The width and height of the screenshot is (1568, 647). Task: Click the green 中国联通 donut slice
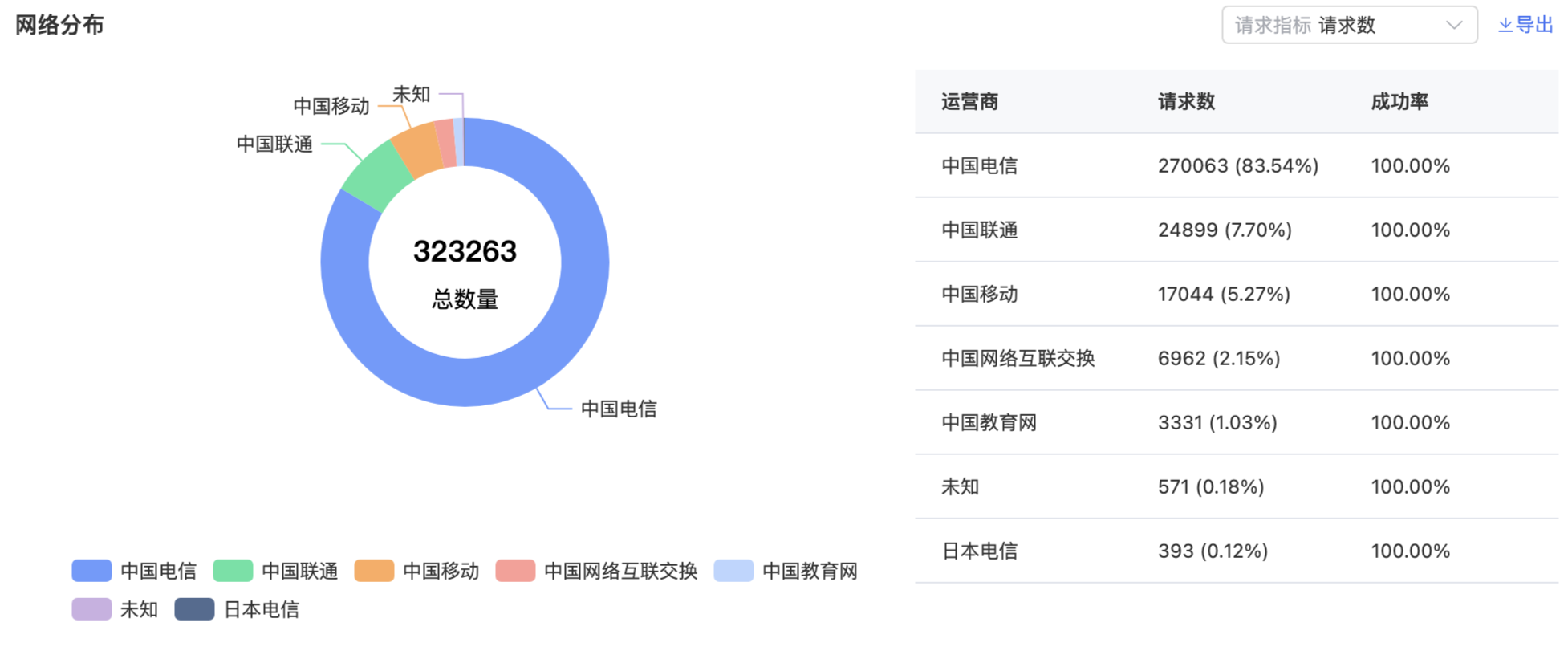(x=374, y=175)
